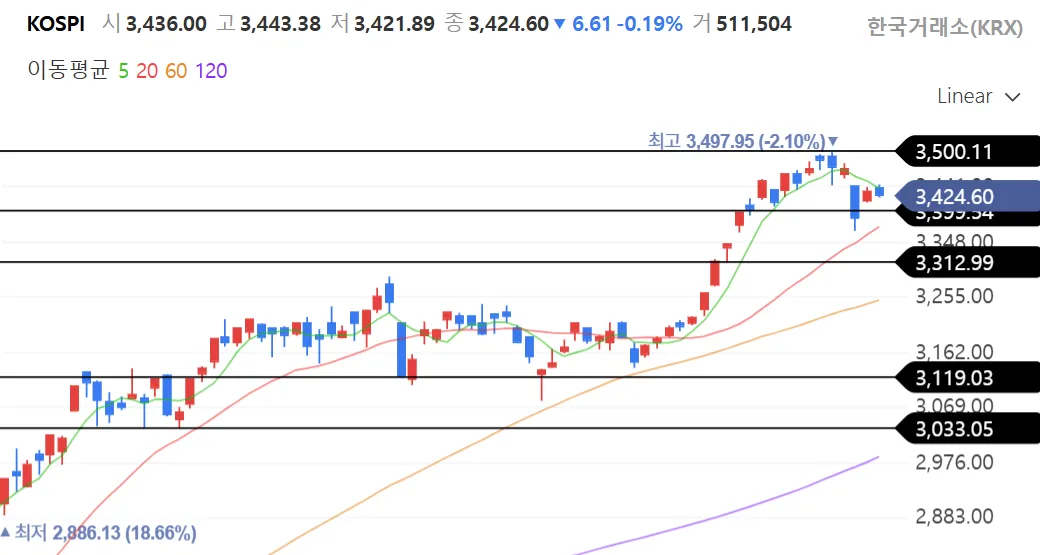Toggle the green 5-day moving average

[123, 71]
